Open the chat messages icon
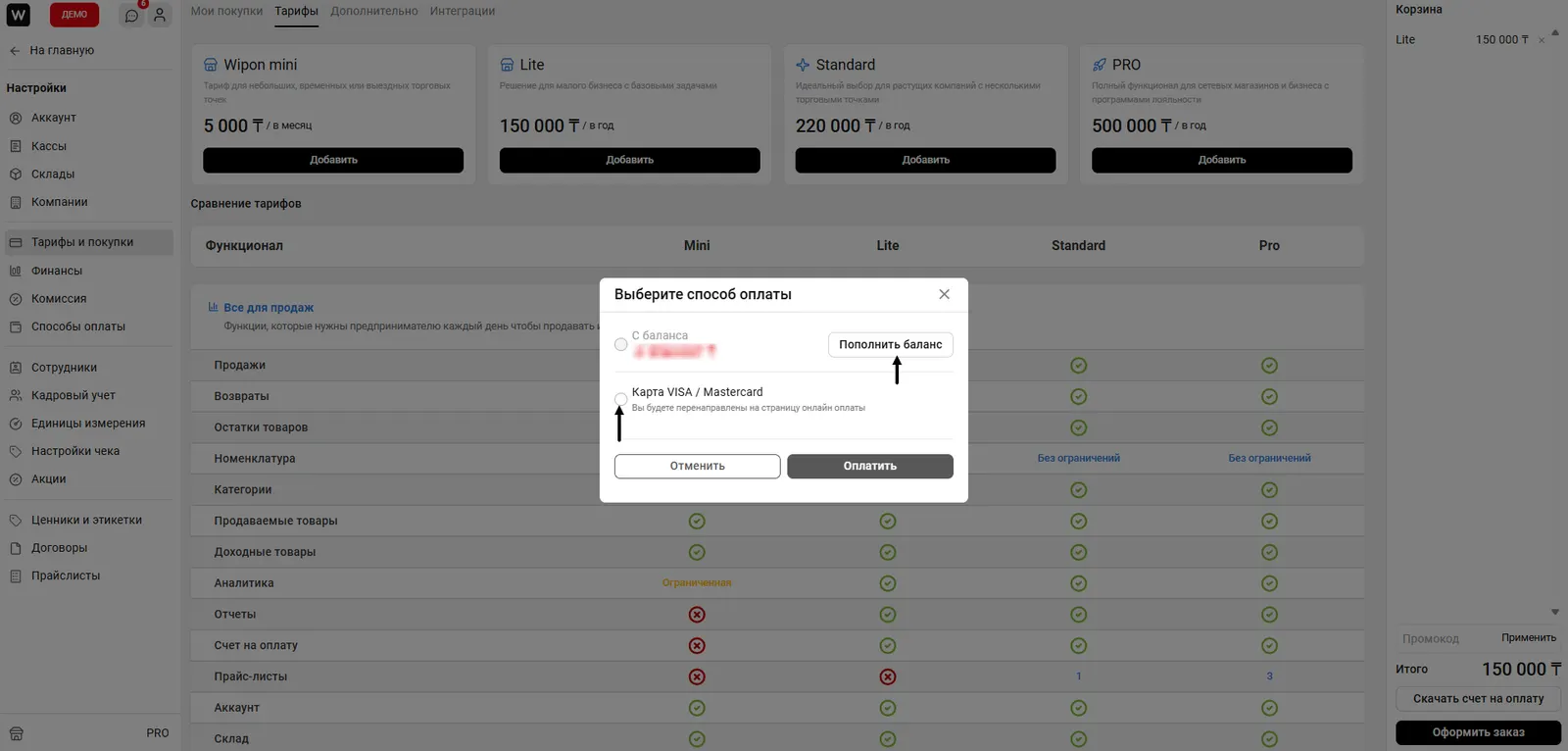The height and width of the screenshot is (751, 1568). pyautogui.click(x=132, y=16)
